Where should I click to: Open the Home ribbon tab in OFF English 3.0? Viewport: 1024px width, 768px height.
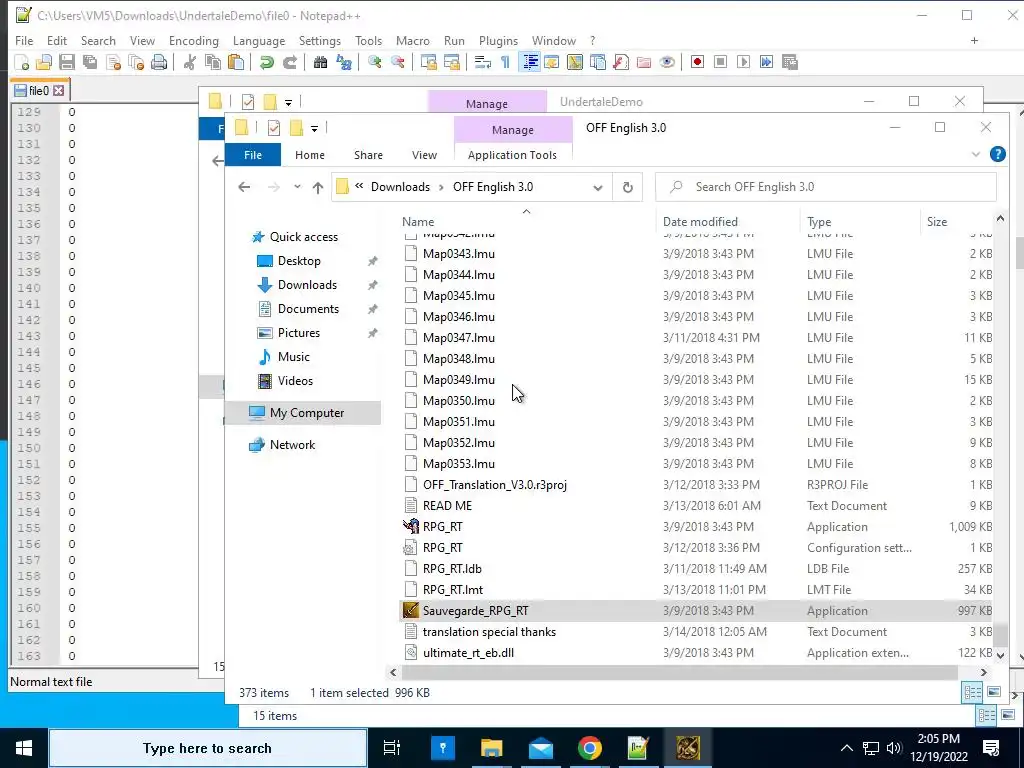tap(310, 155)
